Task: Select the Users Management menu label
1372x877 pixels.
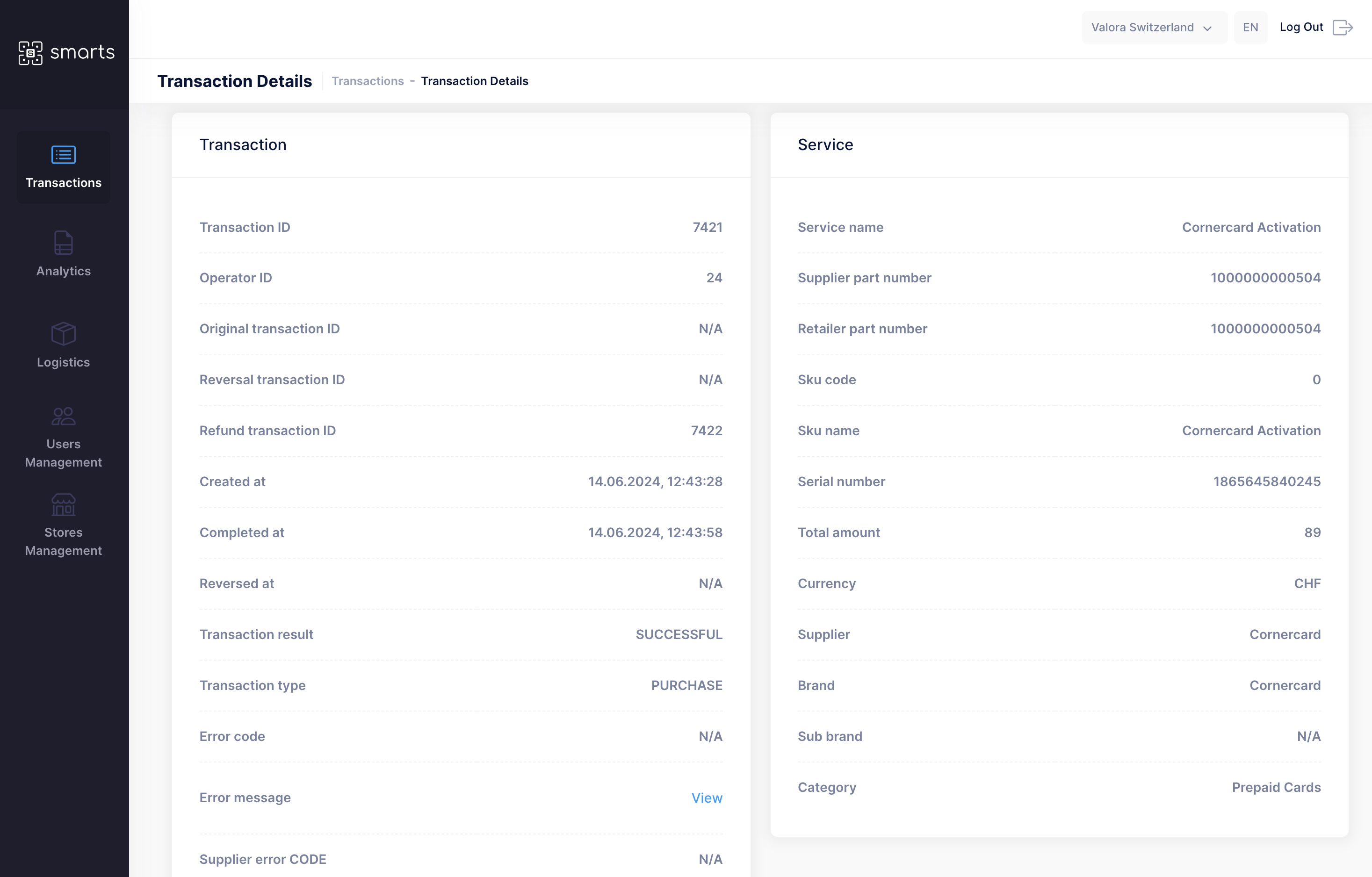Action: coord(63,453)
